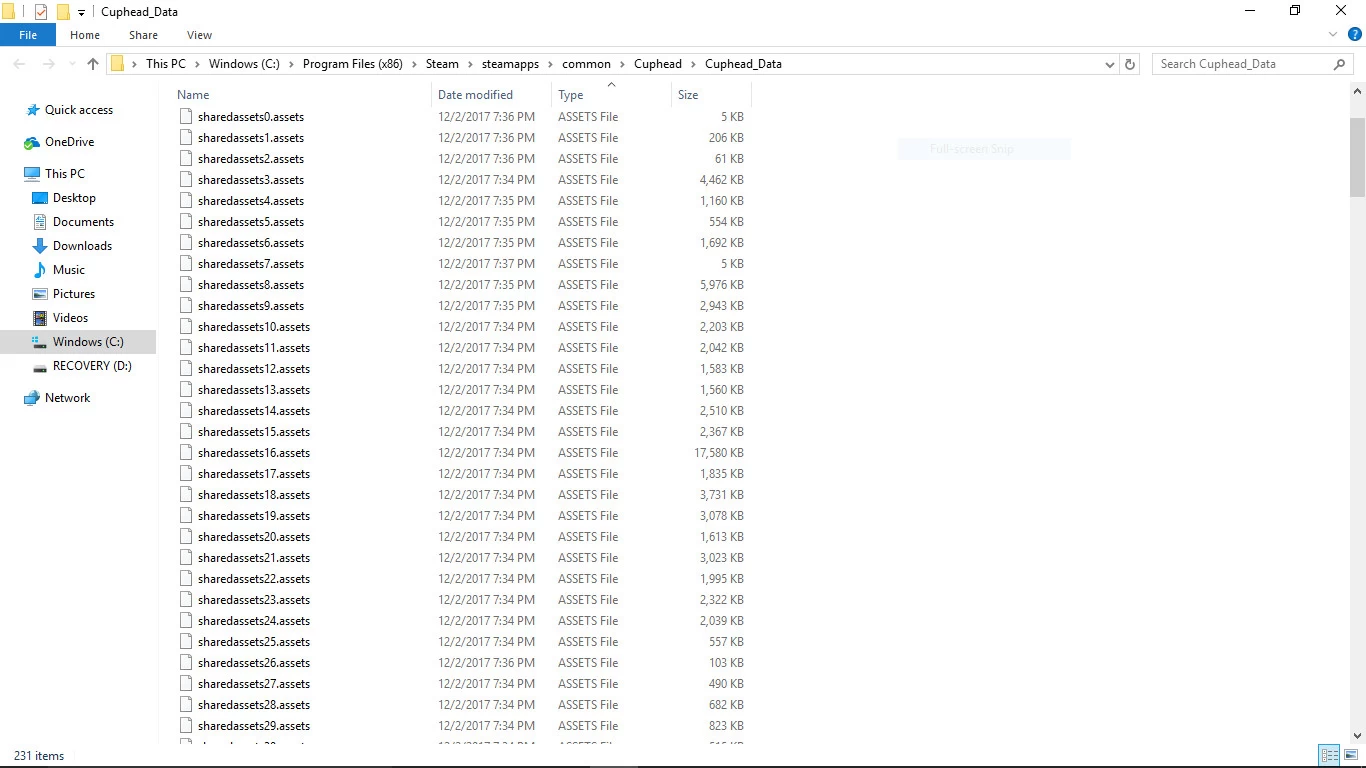
Task: Switch to the Home ribbon tab
Action: 85,35
